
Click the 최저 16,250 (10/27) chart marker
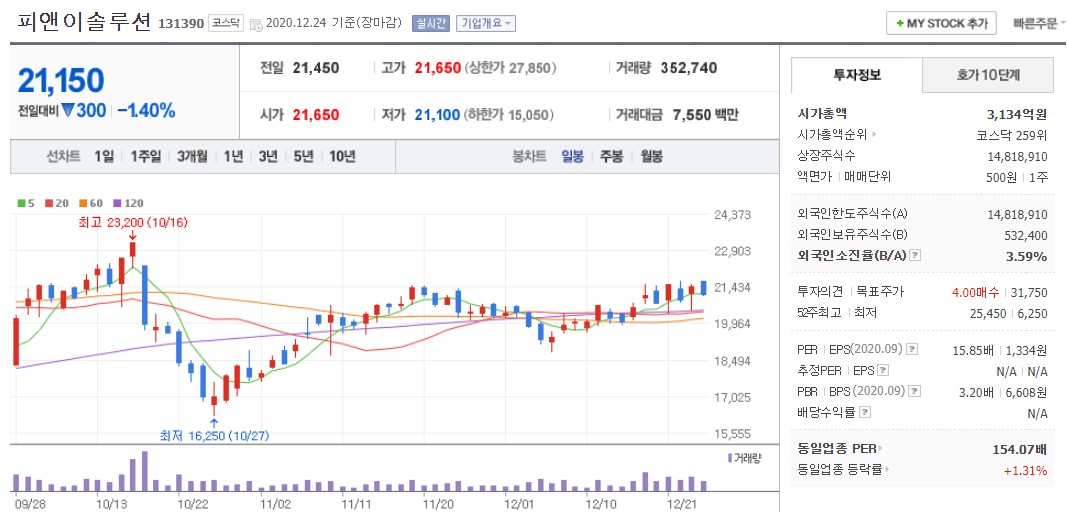[214, 435]
